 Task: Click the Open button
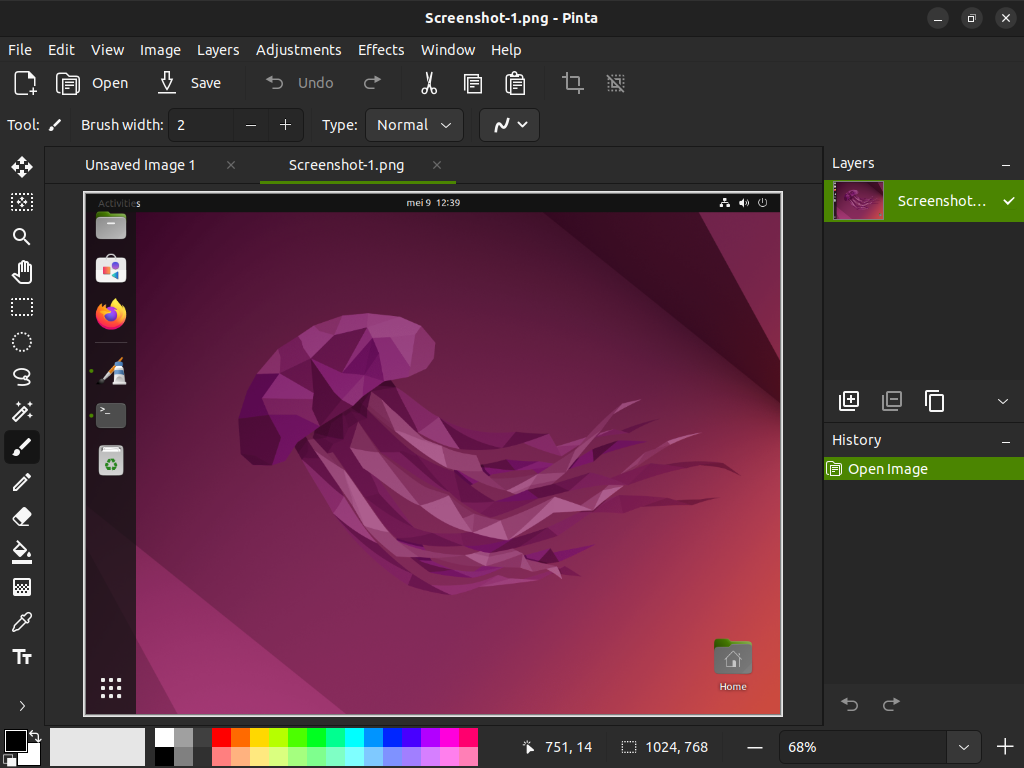(x=92, y=83)
